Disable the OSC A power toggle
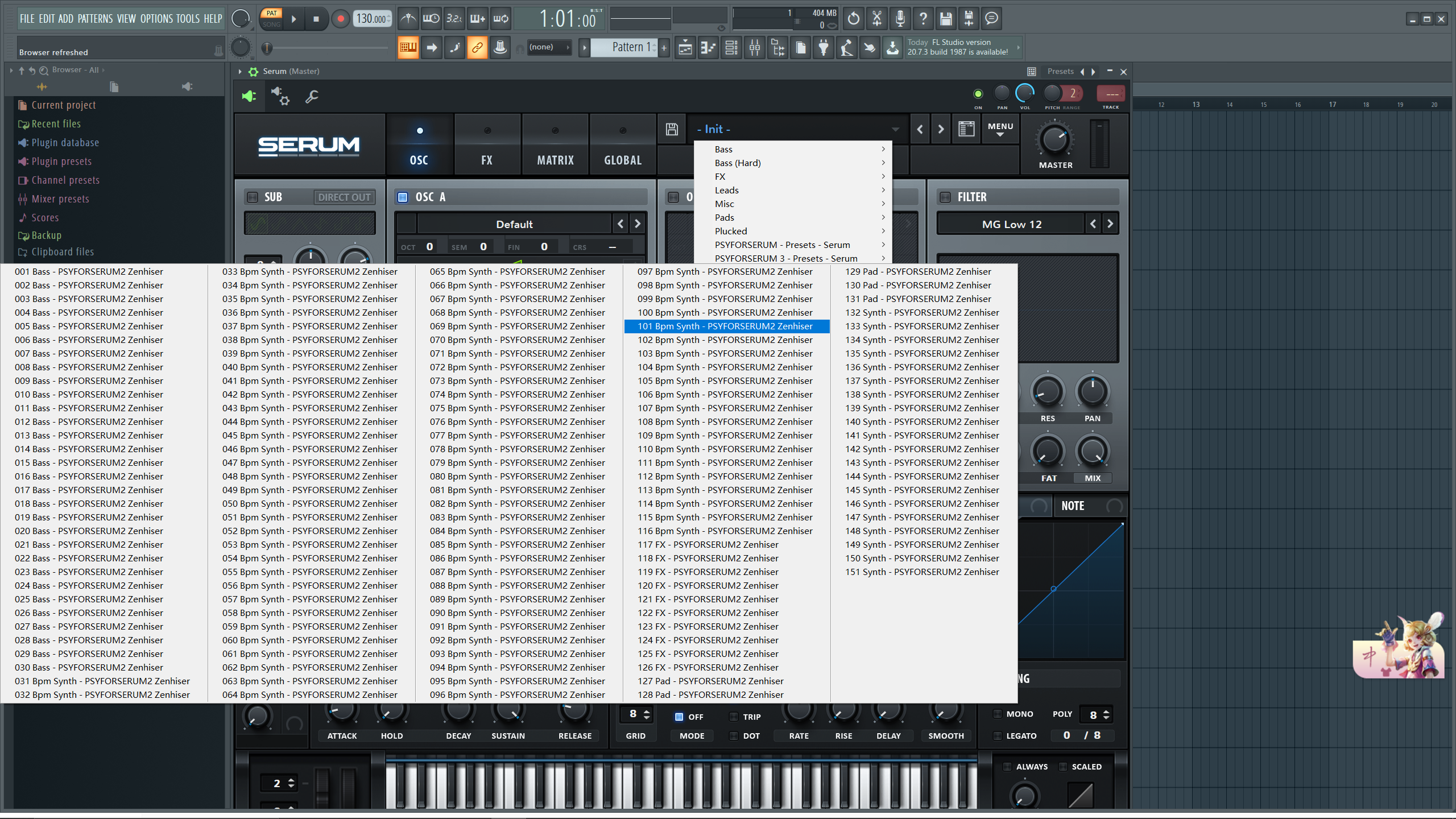The width and height of the screenshot is (1456, 819). click(x=403, y=197)
